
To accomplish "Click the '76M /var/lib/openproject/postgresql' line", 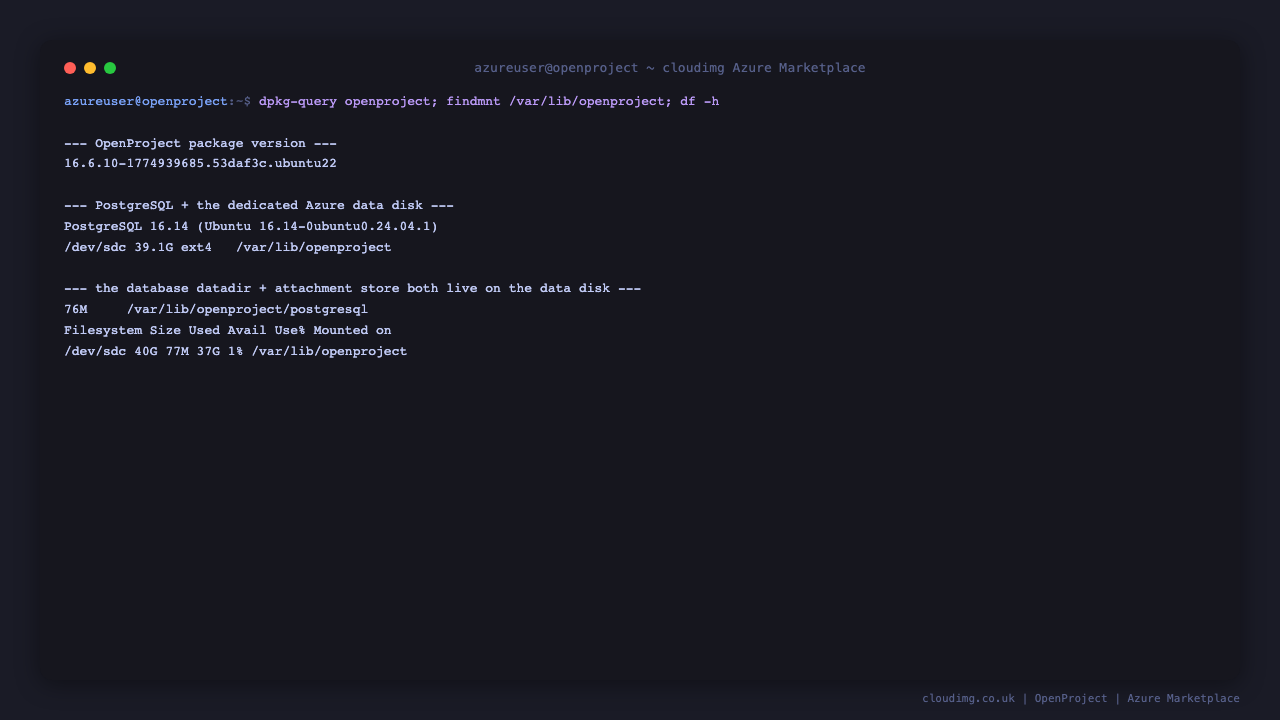I will coord(216,310).
